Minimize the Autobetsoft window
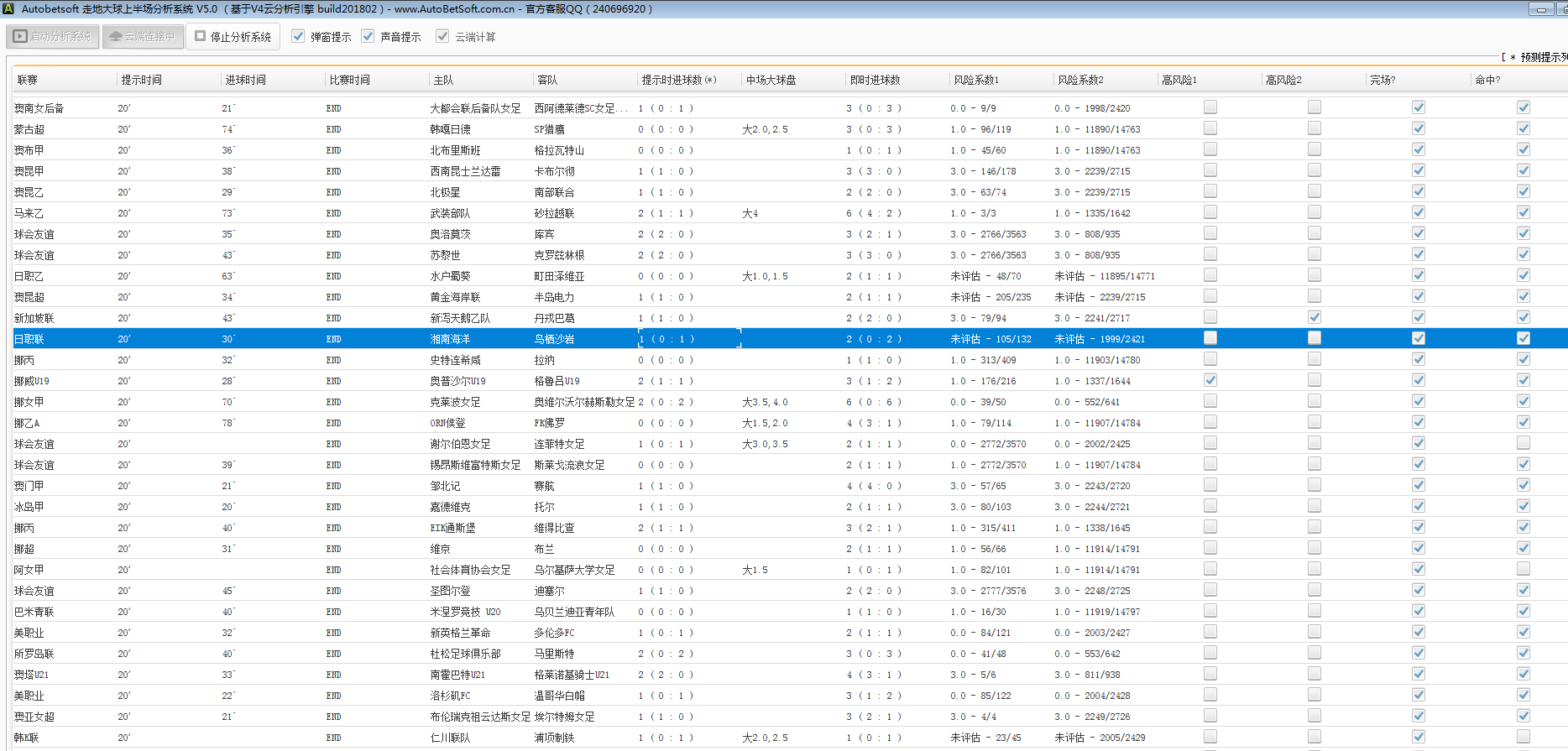Image resolution: width=1568 pixels, height=751 pixels. click(x=1541, y=9)
